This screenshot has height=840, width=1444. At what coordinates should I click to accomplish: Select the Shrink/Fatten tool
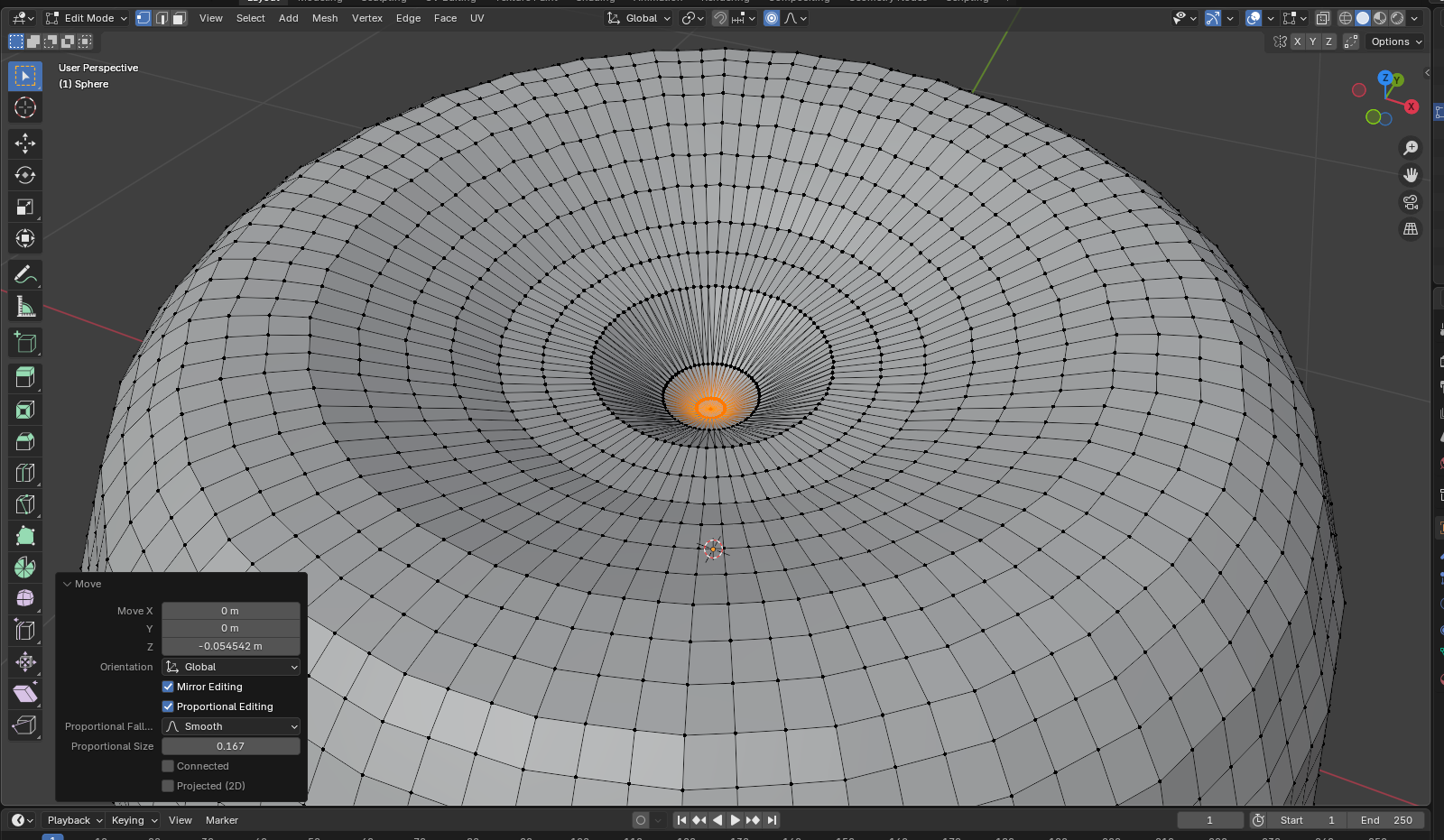pos(25,662)
